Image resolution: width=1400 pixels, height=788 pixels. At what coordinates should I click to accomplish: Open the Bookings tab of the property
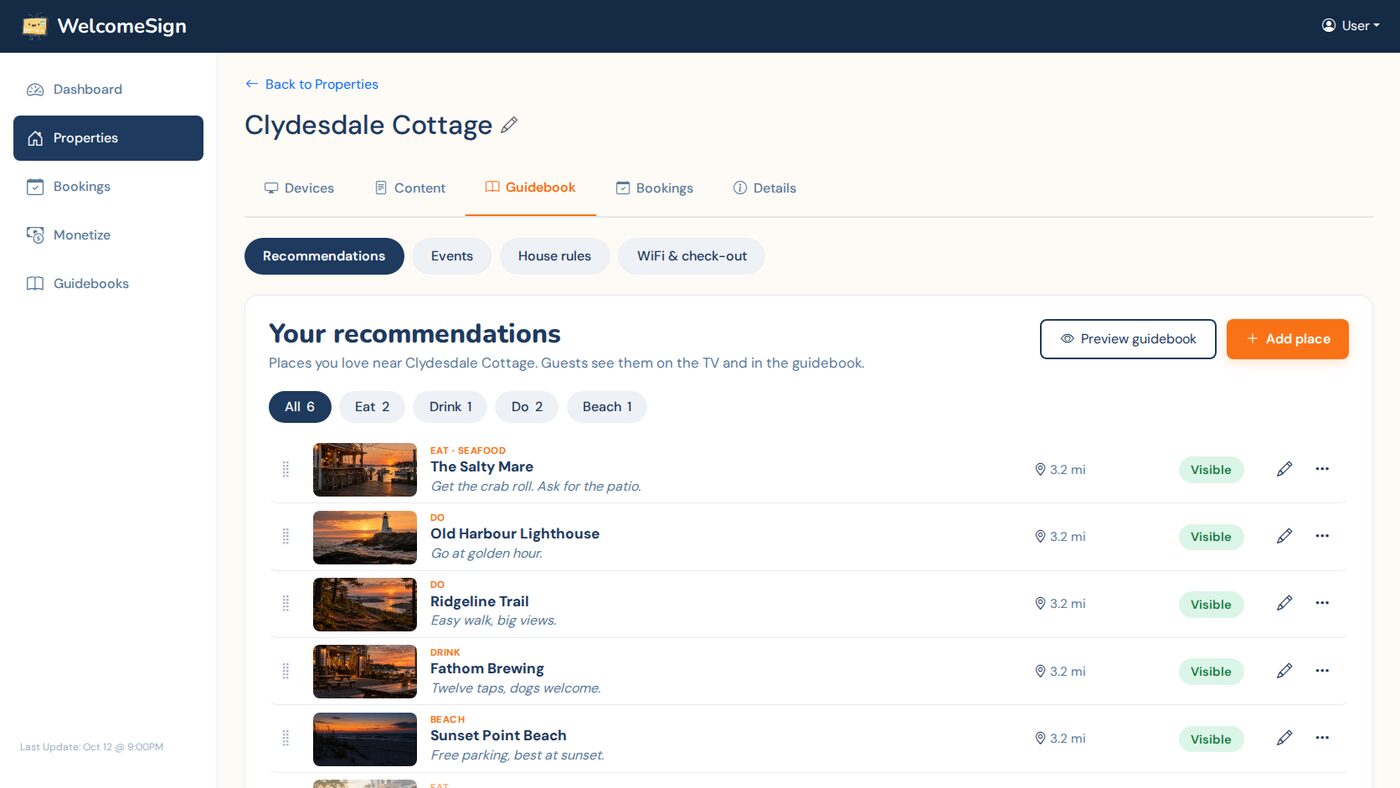(654, 188)
